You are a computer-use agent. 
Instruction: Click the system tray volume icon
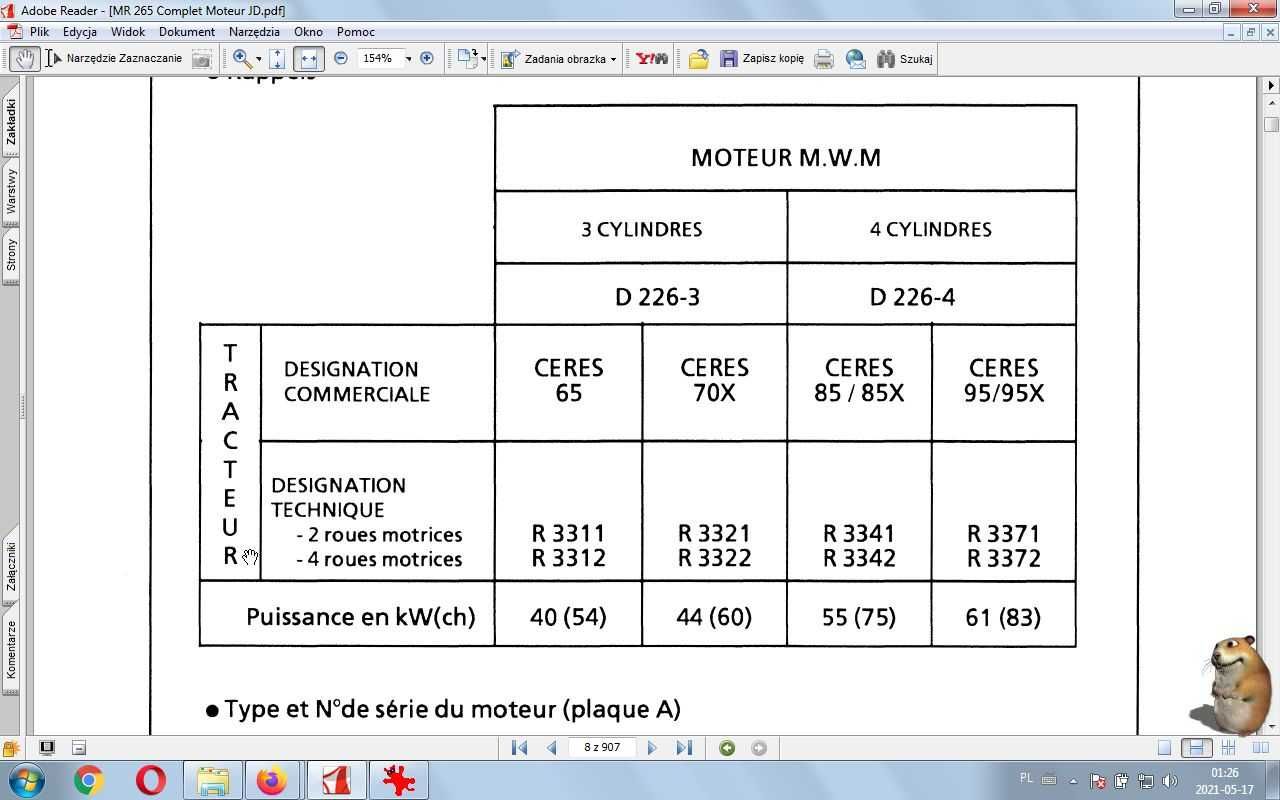[x=1170, y=781]
